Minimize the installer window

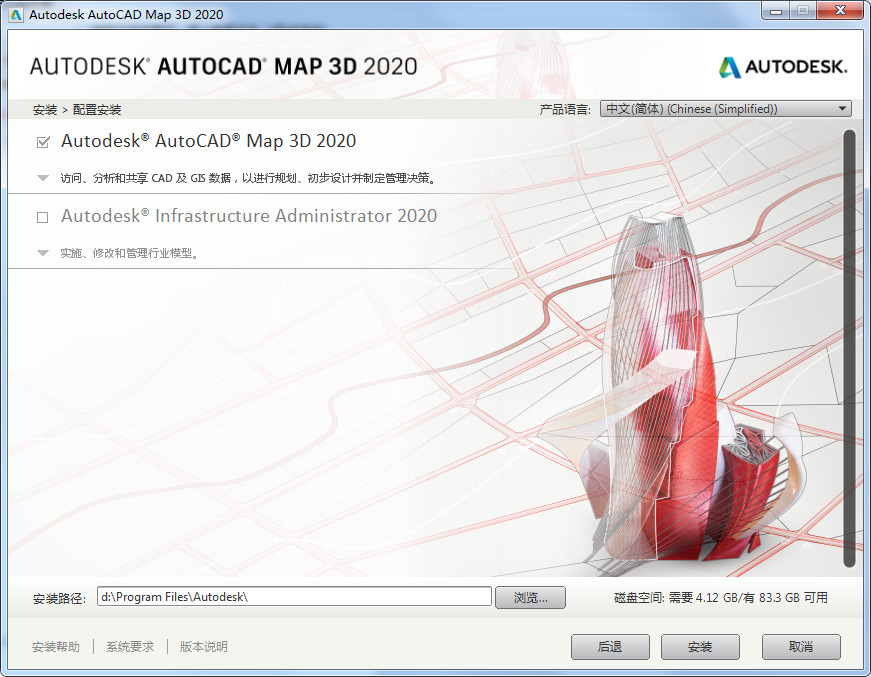point(774,12)
